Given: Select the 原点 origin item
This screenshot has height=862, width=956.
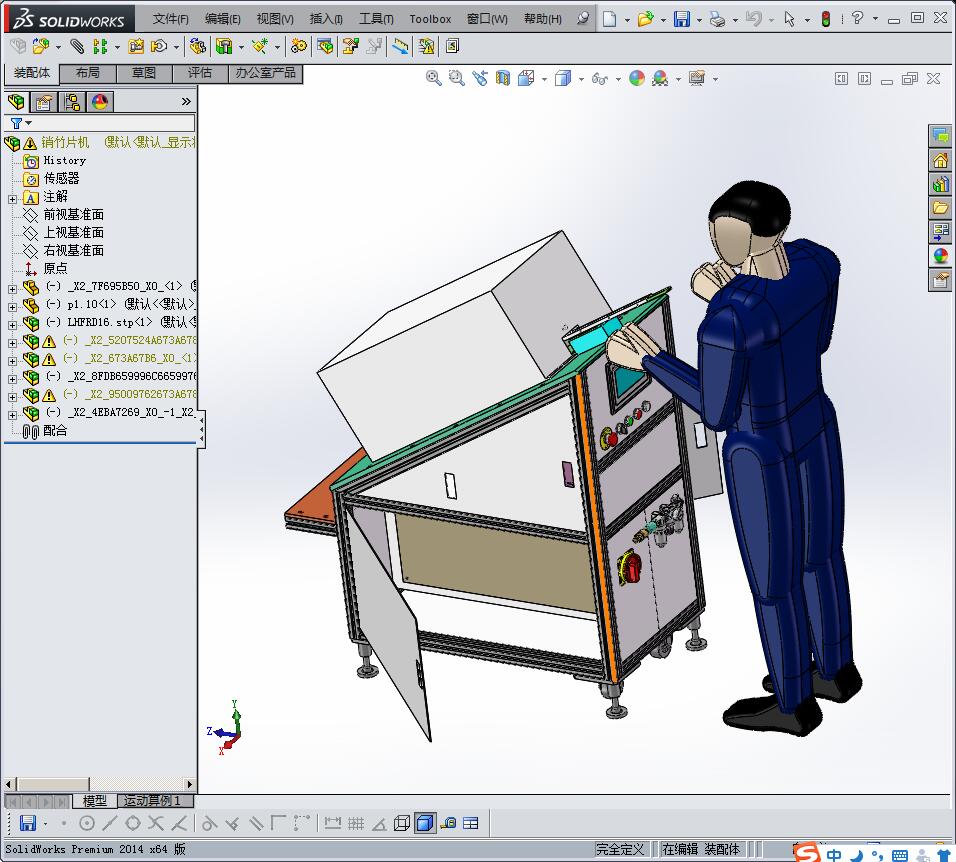Looking at the screenshot, I should [x=55, y=268].
